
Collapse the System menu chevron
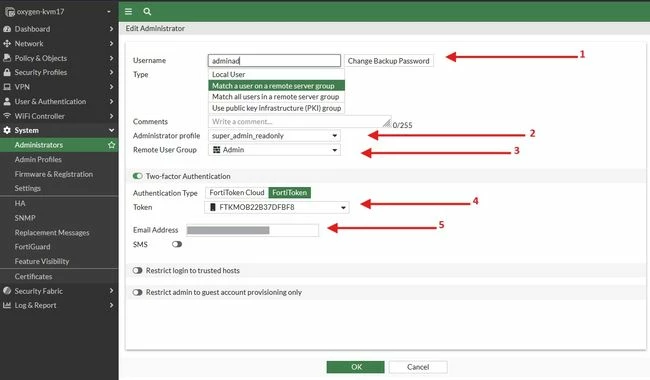(x=111, y=130)
